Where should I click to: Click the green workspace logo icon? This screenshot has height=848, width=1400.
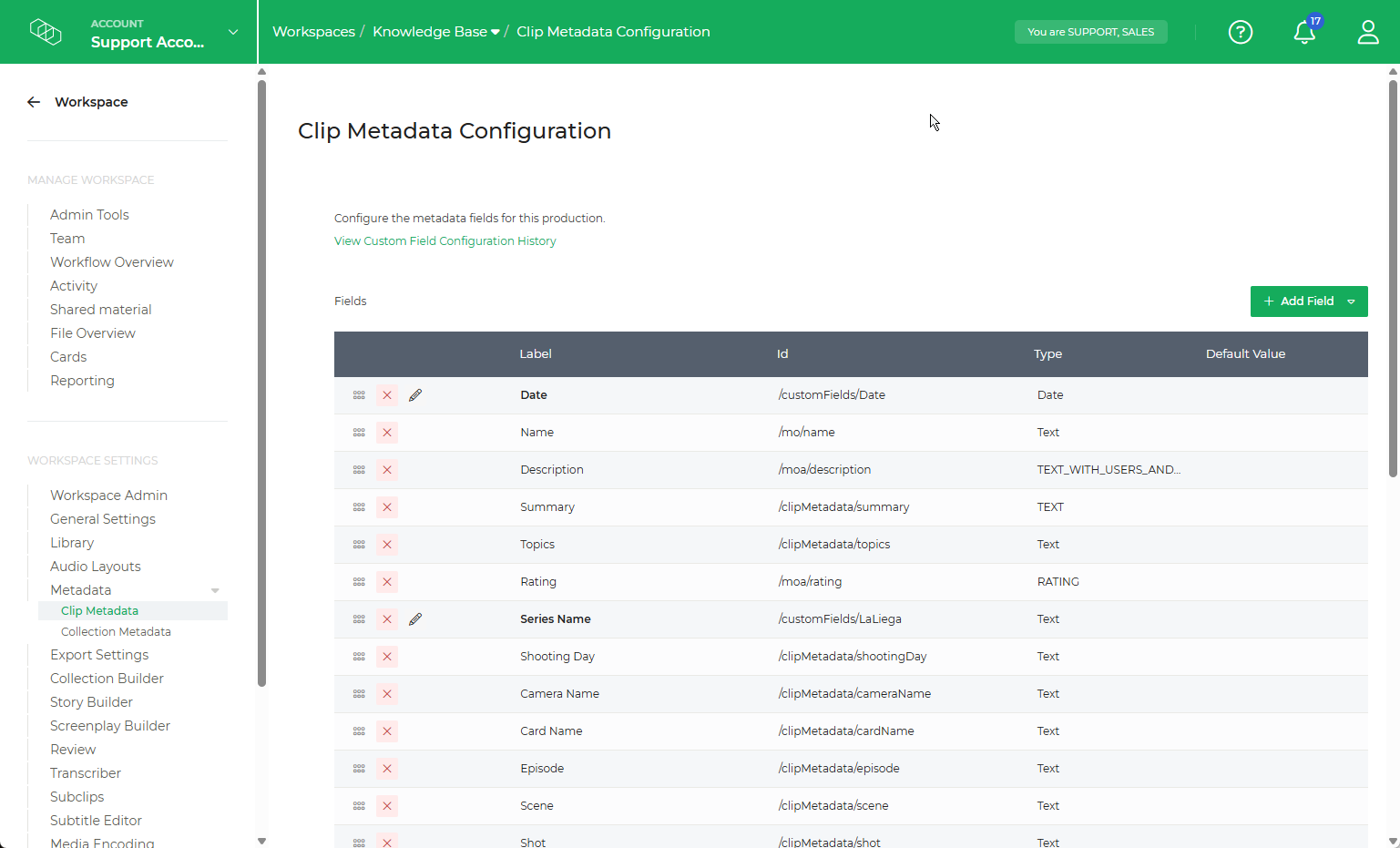coord(46,31)
